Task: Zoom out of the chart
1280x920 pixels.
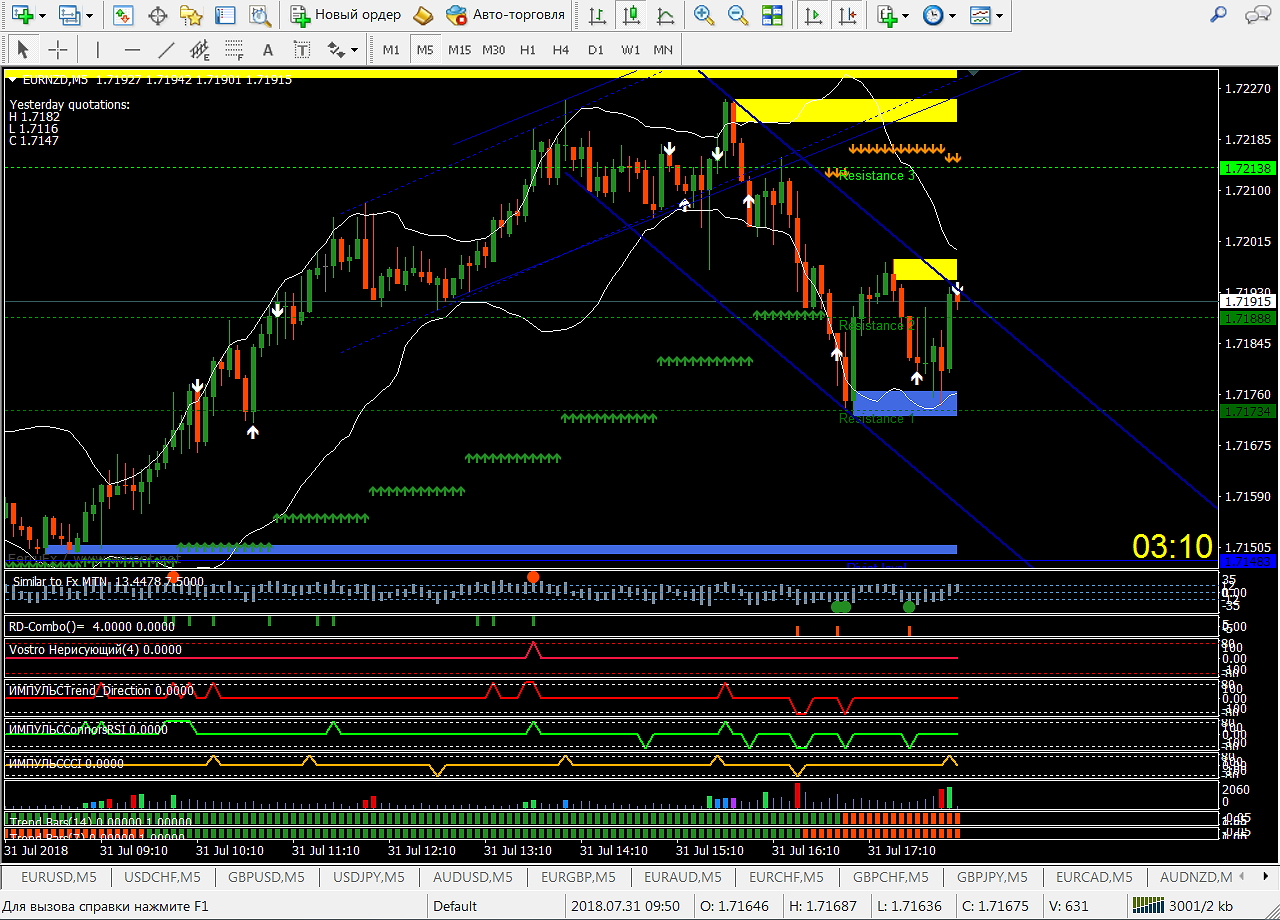Action: (738, 15)
